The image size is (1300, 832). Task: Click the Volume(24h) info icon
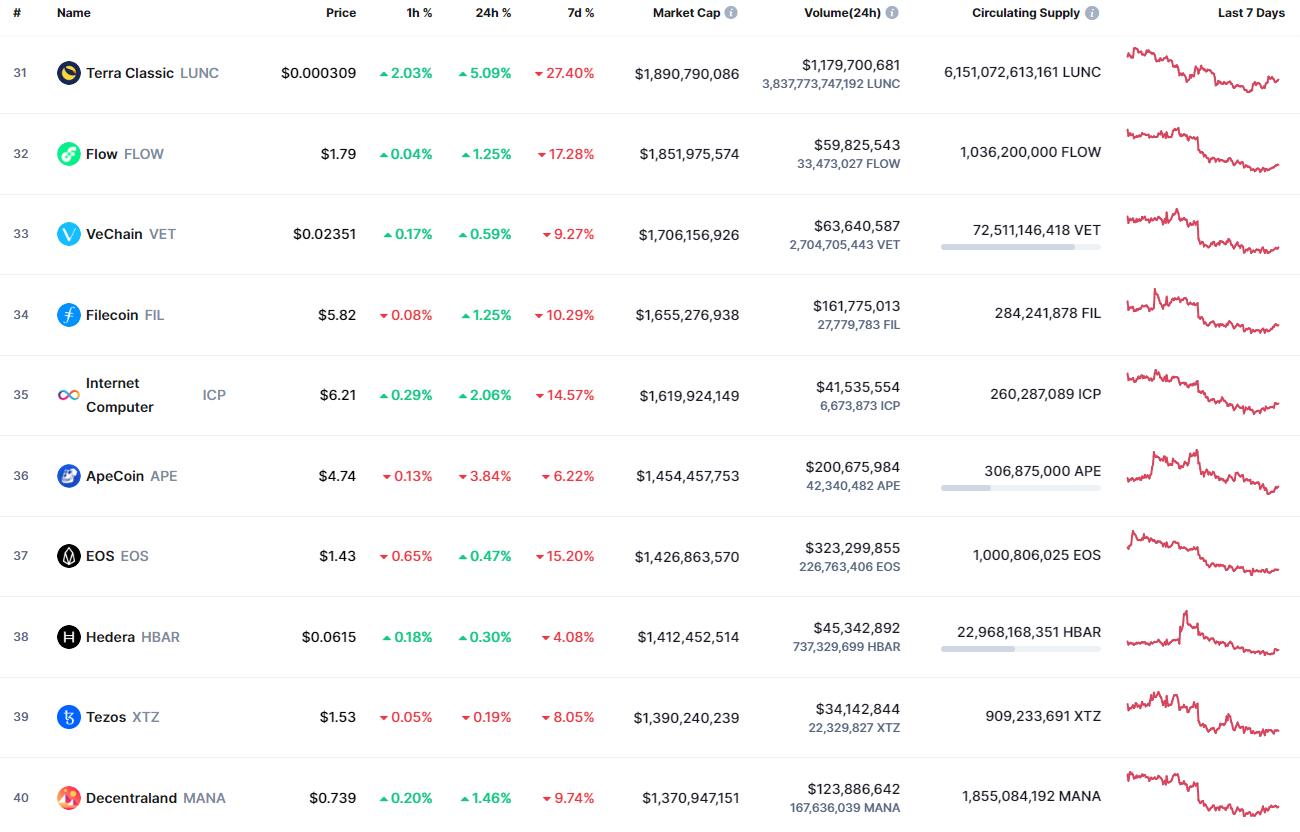coord(892,13)
